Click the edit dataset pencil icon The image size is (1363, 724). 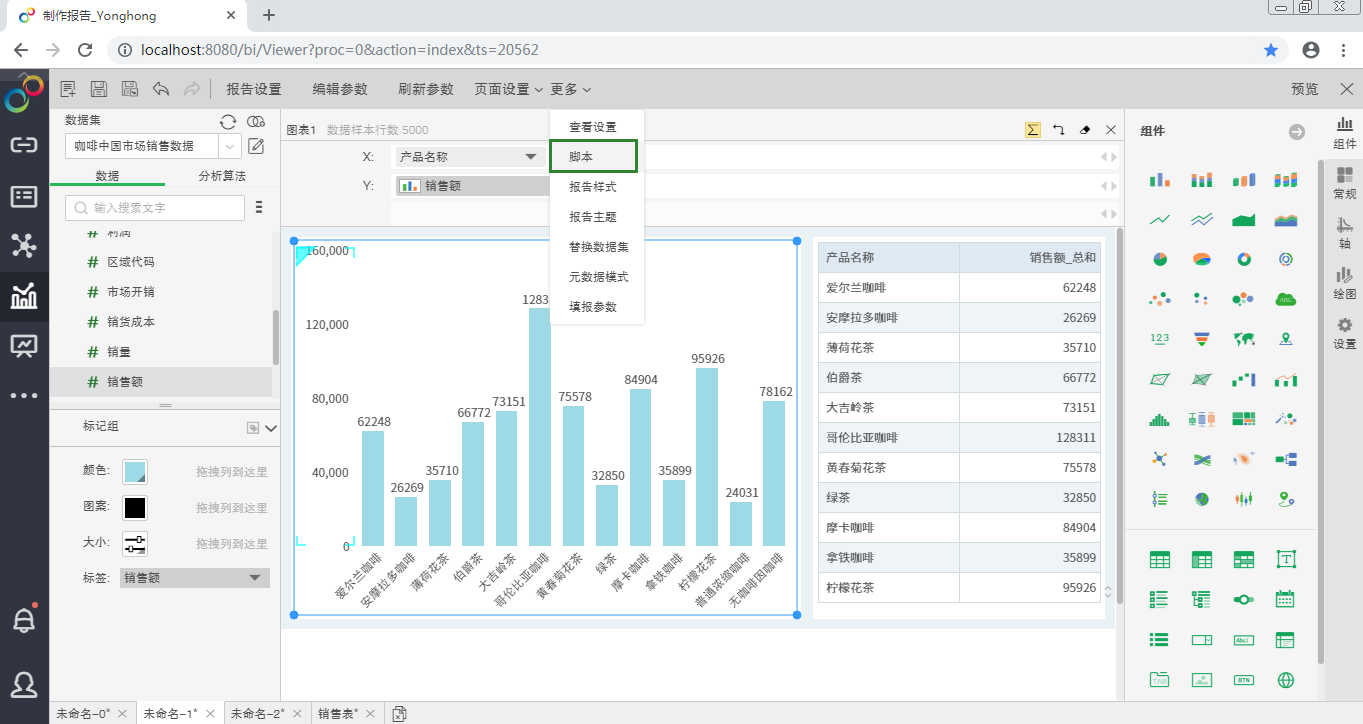click(256, 147)
